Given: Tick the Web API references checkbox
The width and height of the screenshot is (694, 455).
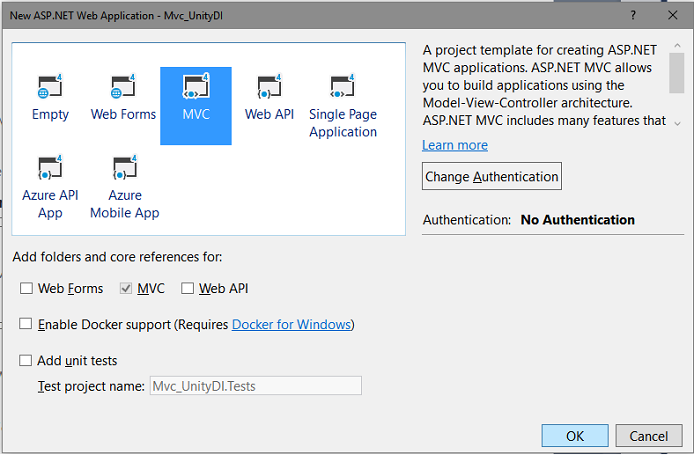Looking at the screenshot, I should coord(187,288).
